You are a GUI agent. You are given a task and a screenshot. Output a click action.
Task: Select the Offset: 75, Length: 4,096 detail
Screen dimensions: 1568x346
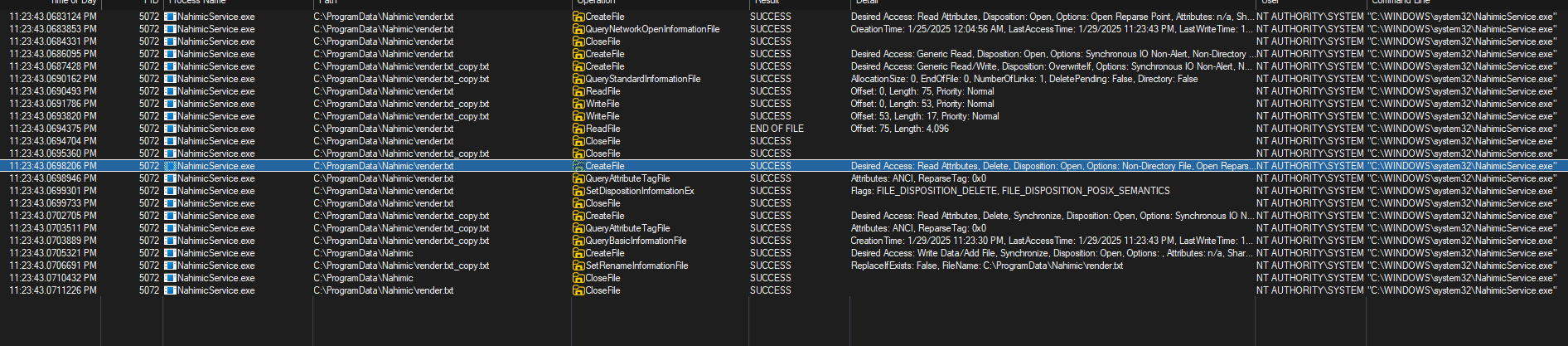[899, 129]
